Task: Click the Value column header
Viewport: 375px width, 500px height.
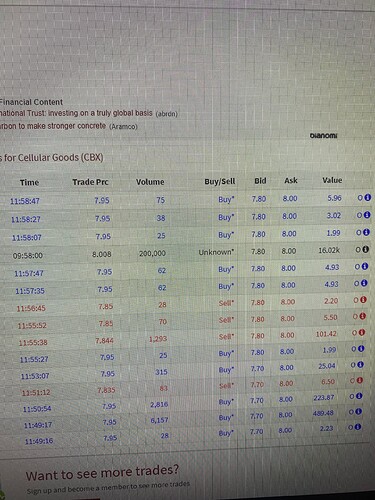Action: tap(332, 180)
